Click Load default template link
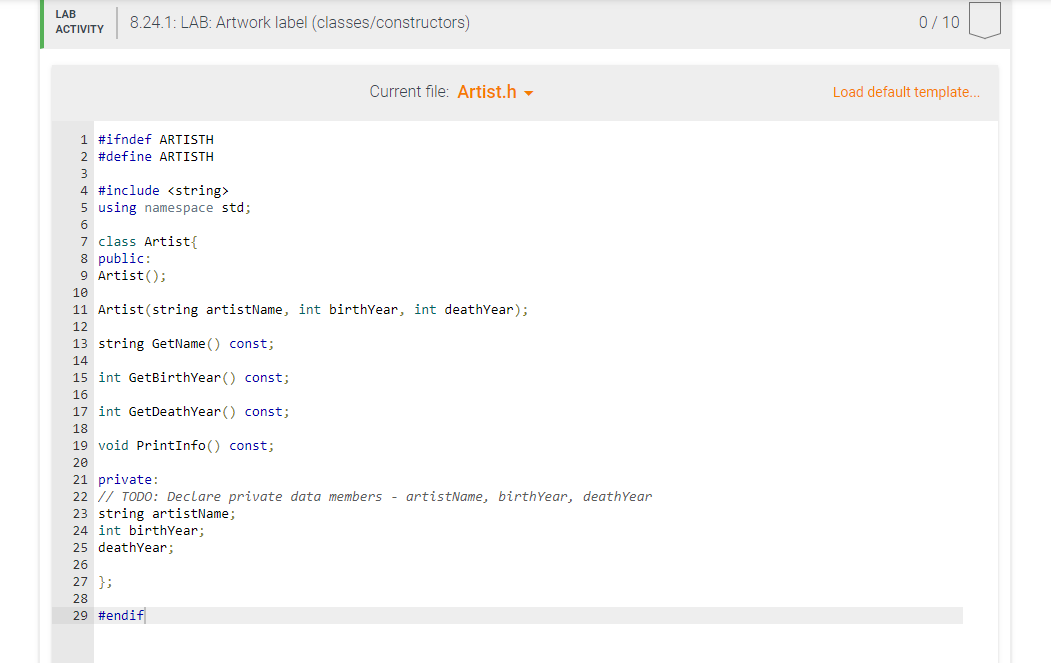This screenshot has width=1051, height=663. tap(906, 92)
